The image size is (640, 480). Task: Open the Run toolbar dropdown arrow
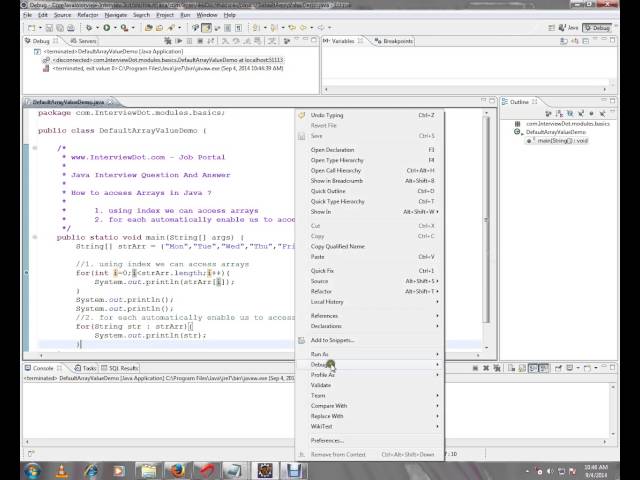point(115,28)
